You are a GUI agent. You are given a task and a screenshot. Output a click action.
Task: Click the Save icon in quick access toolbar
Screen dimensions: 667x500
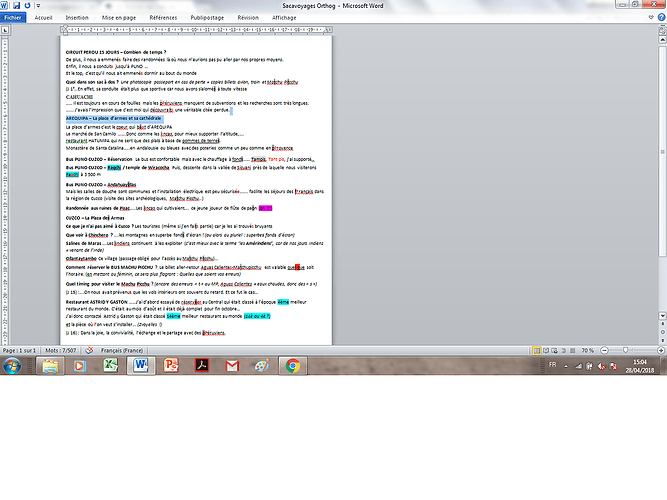[17, 6]
